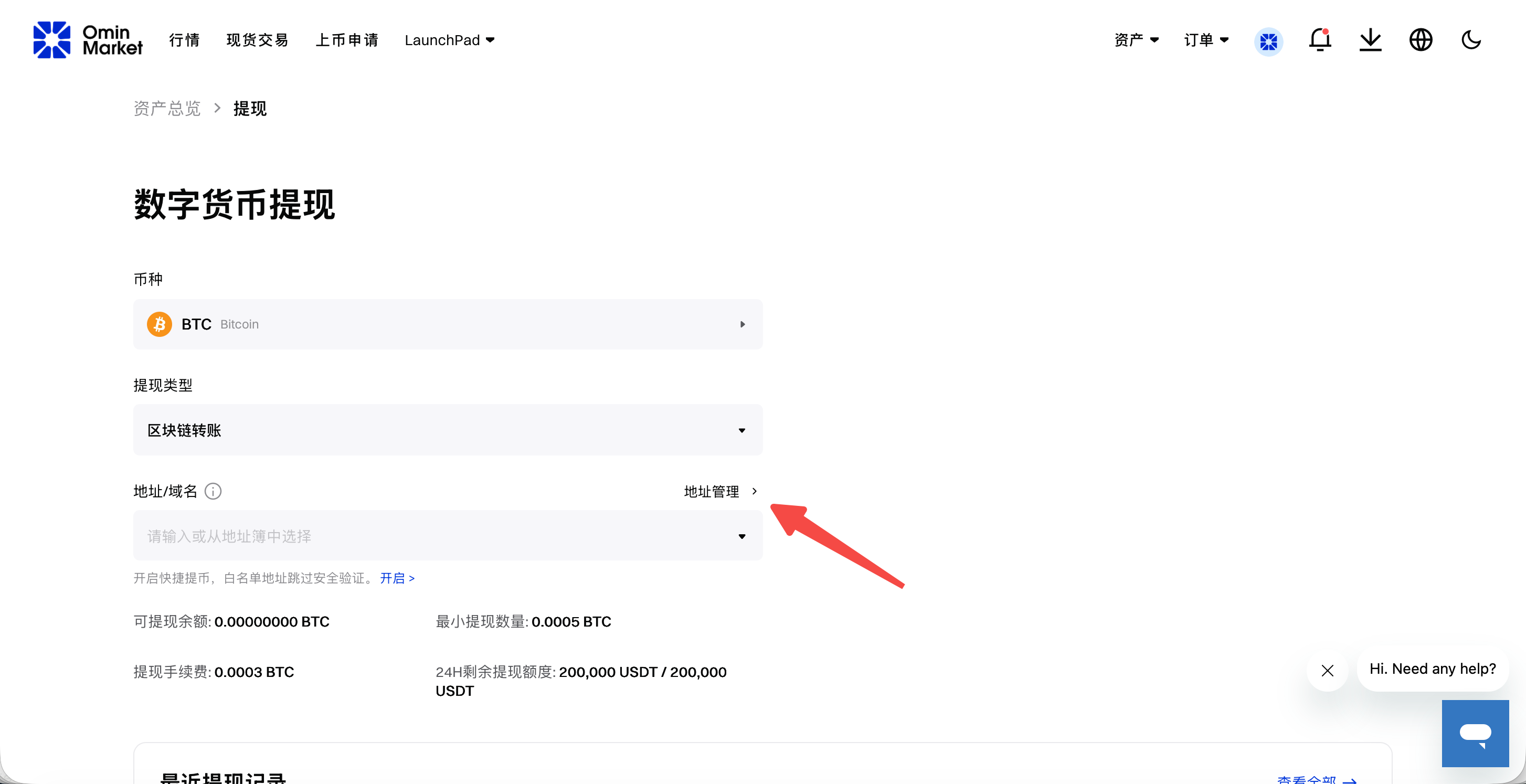Image resolution: width=1526 pixels, height=784 pixels.
Task: Expand the LaunchPad dropdown menu
Action: [450, 40]
